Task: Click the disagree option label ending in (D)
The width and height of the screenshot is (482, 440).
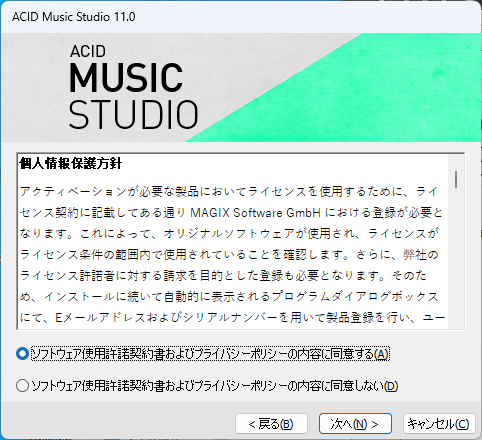Action: click(215, 386)
